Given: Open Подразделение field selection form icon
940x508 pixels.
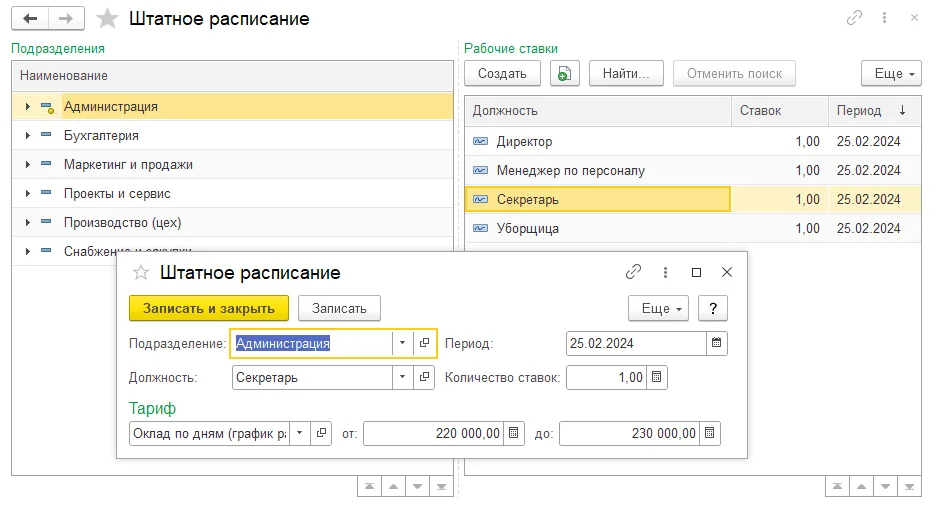Looking at the screenshot, I should pyautogui.click(x=424, y=343).
